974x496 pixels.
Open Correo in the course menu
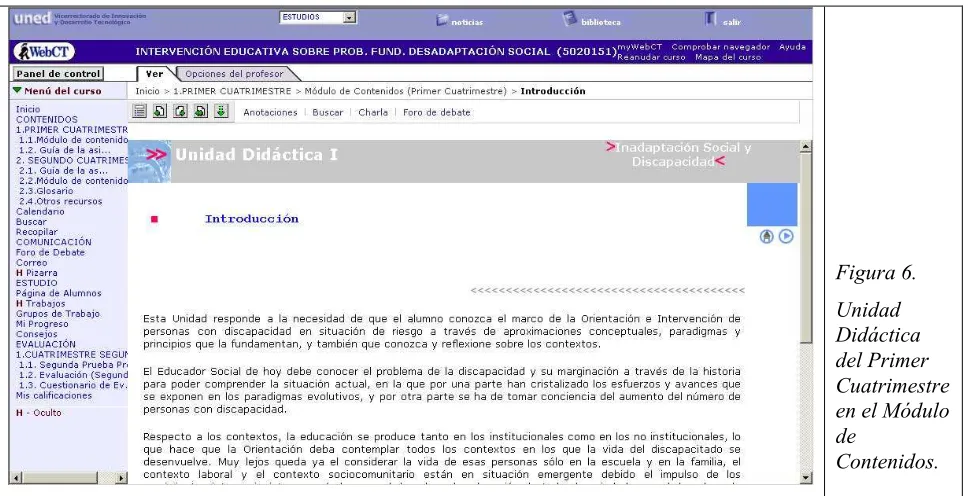[32, 262]
